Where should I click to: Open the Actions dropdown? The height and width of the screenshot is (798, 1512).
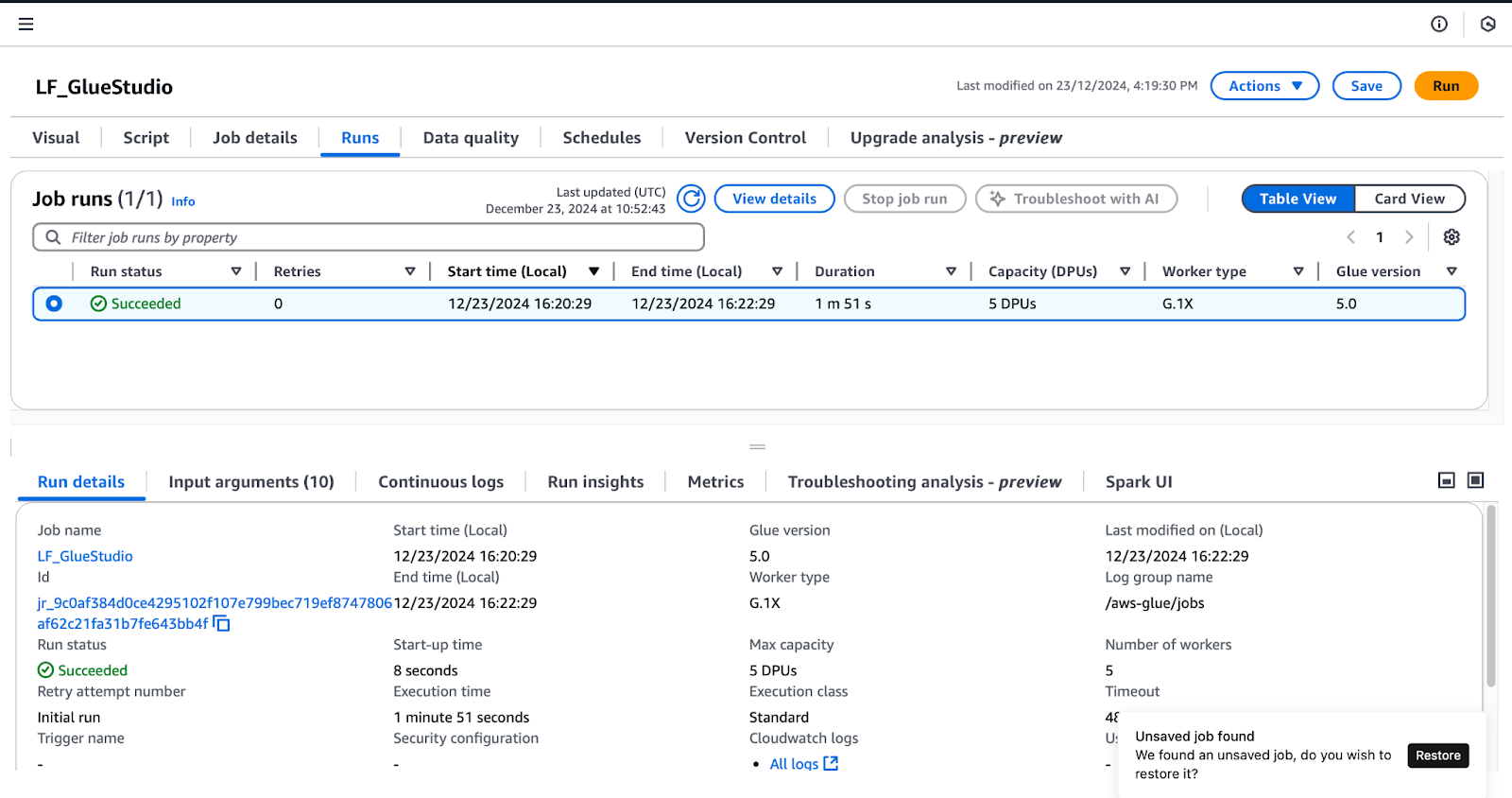pos(1264,86)
